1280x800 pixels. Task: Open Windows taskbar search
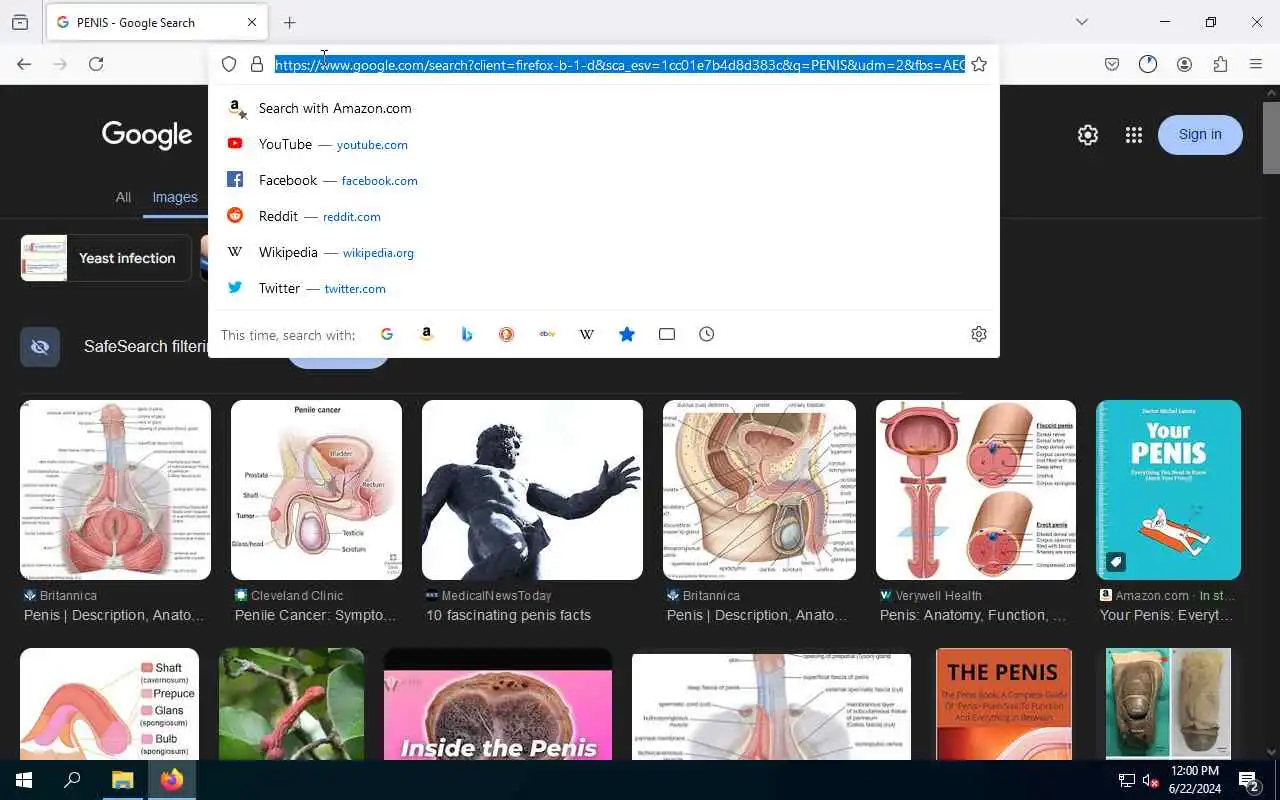pos(72,780)
